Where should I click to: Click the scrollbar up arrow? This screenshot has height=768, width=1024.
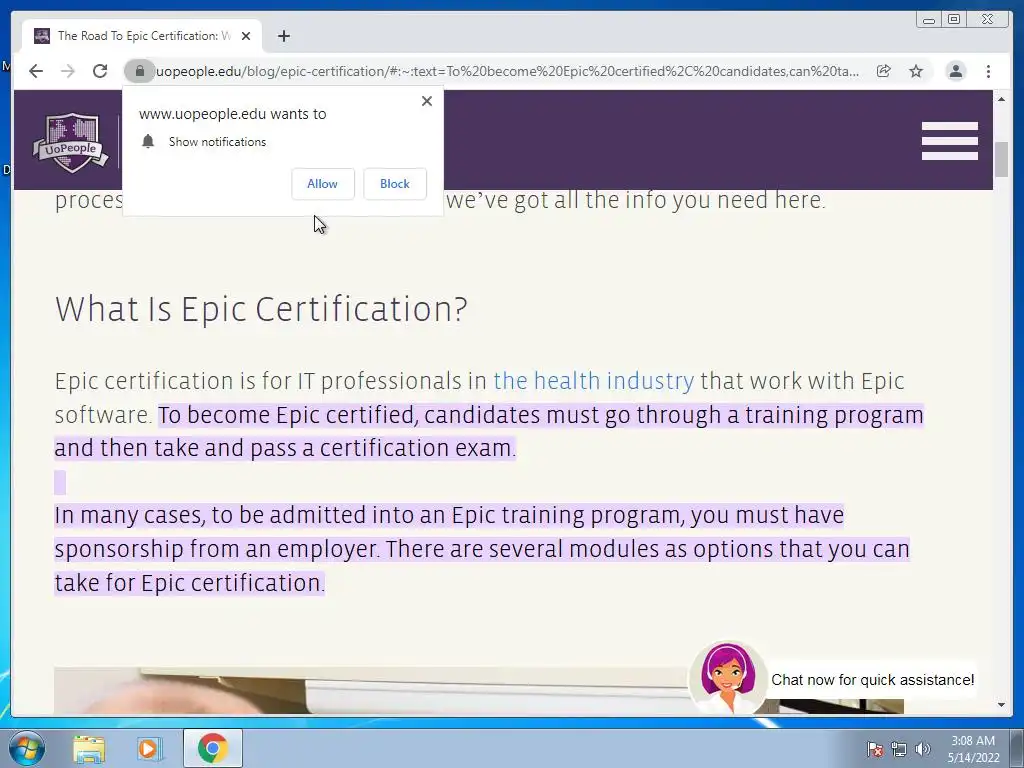(1002, 99)
